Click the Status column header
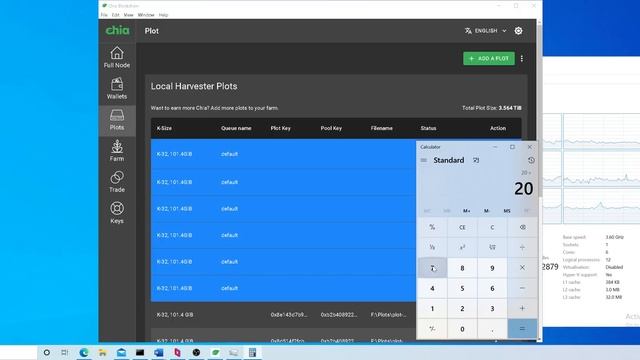 point(428,128)
